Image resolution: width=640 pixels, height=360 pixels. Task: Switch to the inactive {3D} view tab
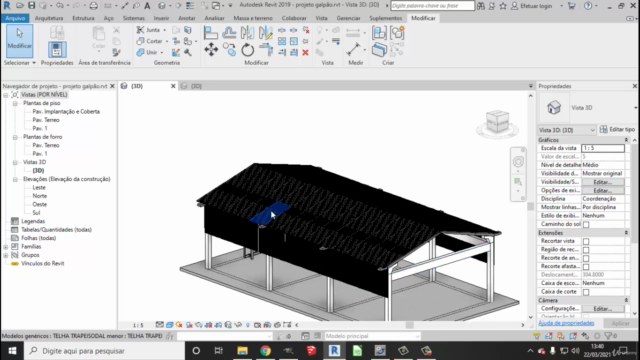pyautogui.click(x=196, y=86)
